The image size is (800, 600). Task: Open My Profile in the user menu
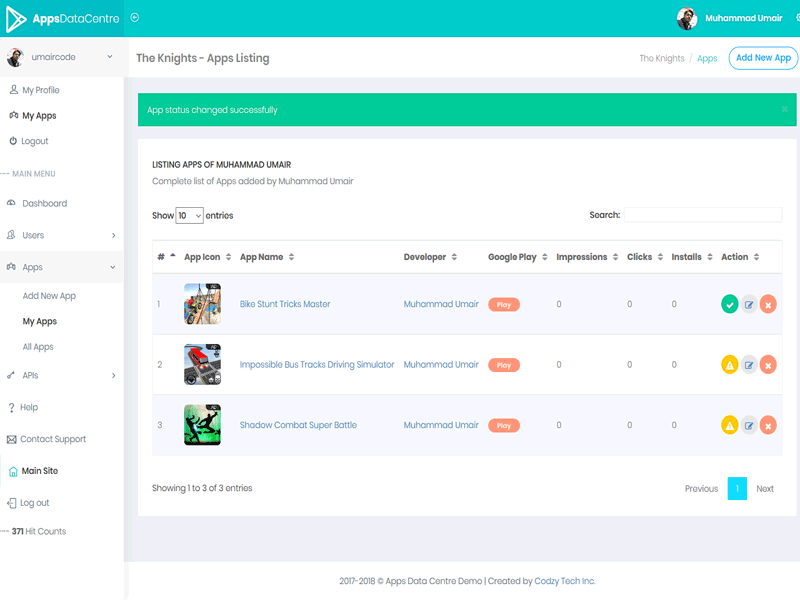[41, 90]
